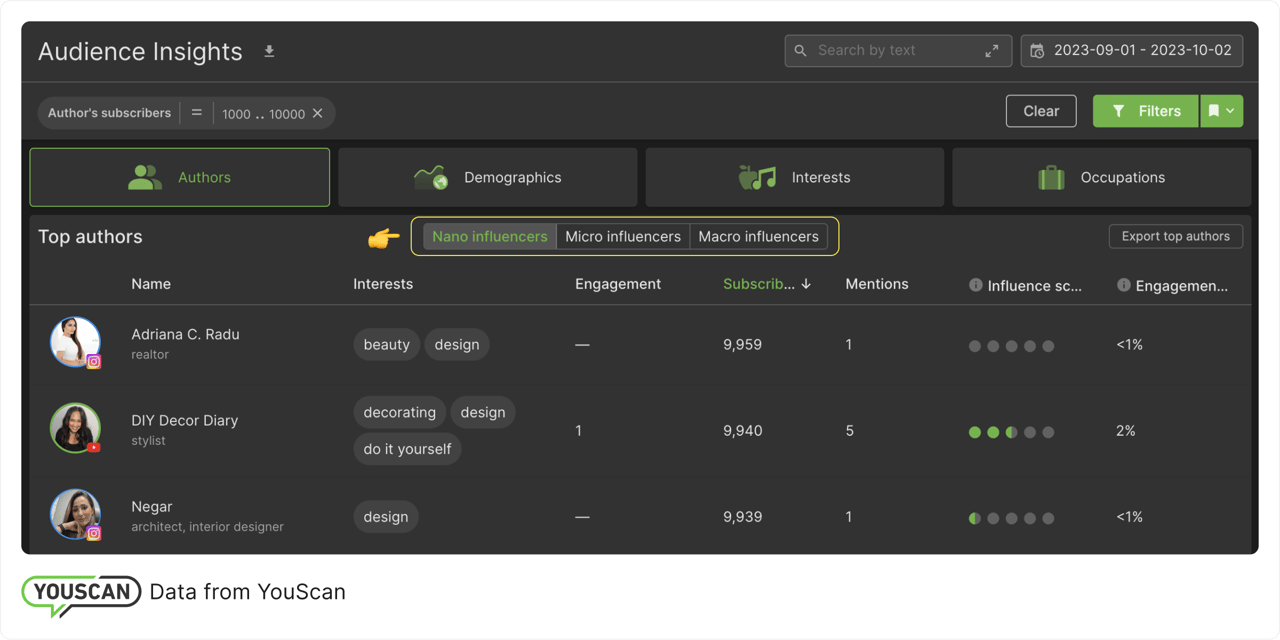Screen dimensions: 1280x640
Task: Select the Nano influencers segment
Action: pyautogui.click(x=489, y=237)
